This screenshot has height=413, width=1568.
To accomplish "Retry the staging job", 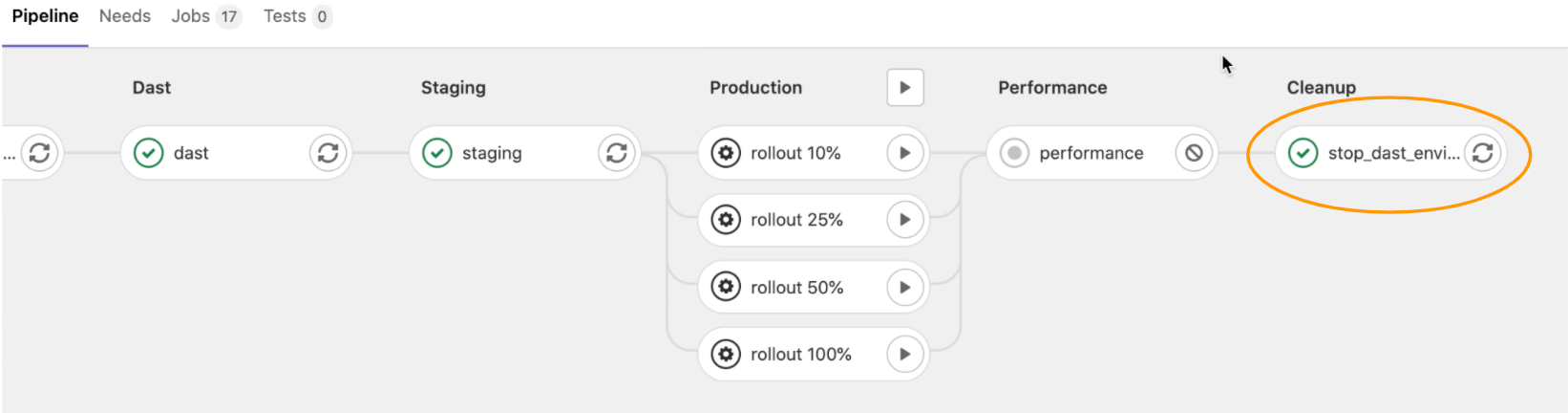I will [x=617, y=153].
